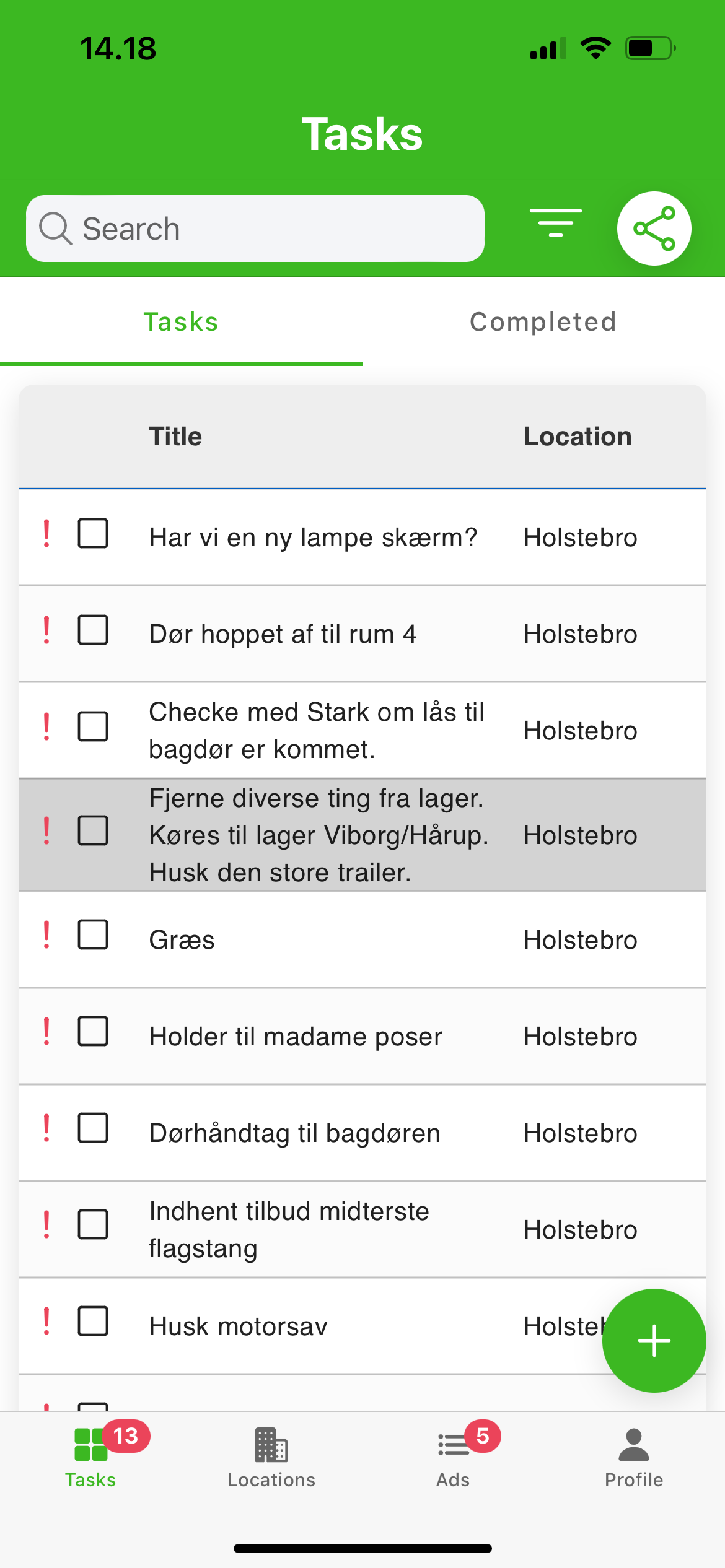Tap priority exclamation mark beside Græs

[x=46, y=935]
